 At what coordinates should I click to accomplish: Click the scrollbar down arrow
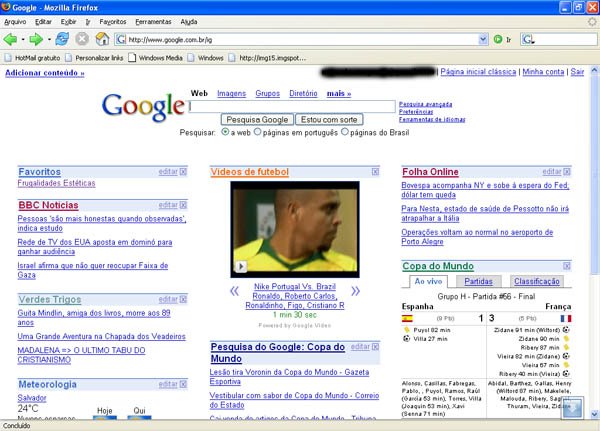(x=594, y=414)
